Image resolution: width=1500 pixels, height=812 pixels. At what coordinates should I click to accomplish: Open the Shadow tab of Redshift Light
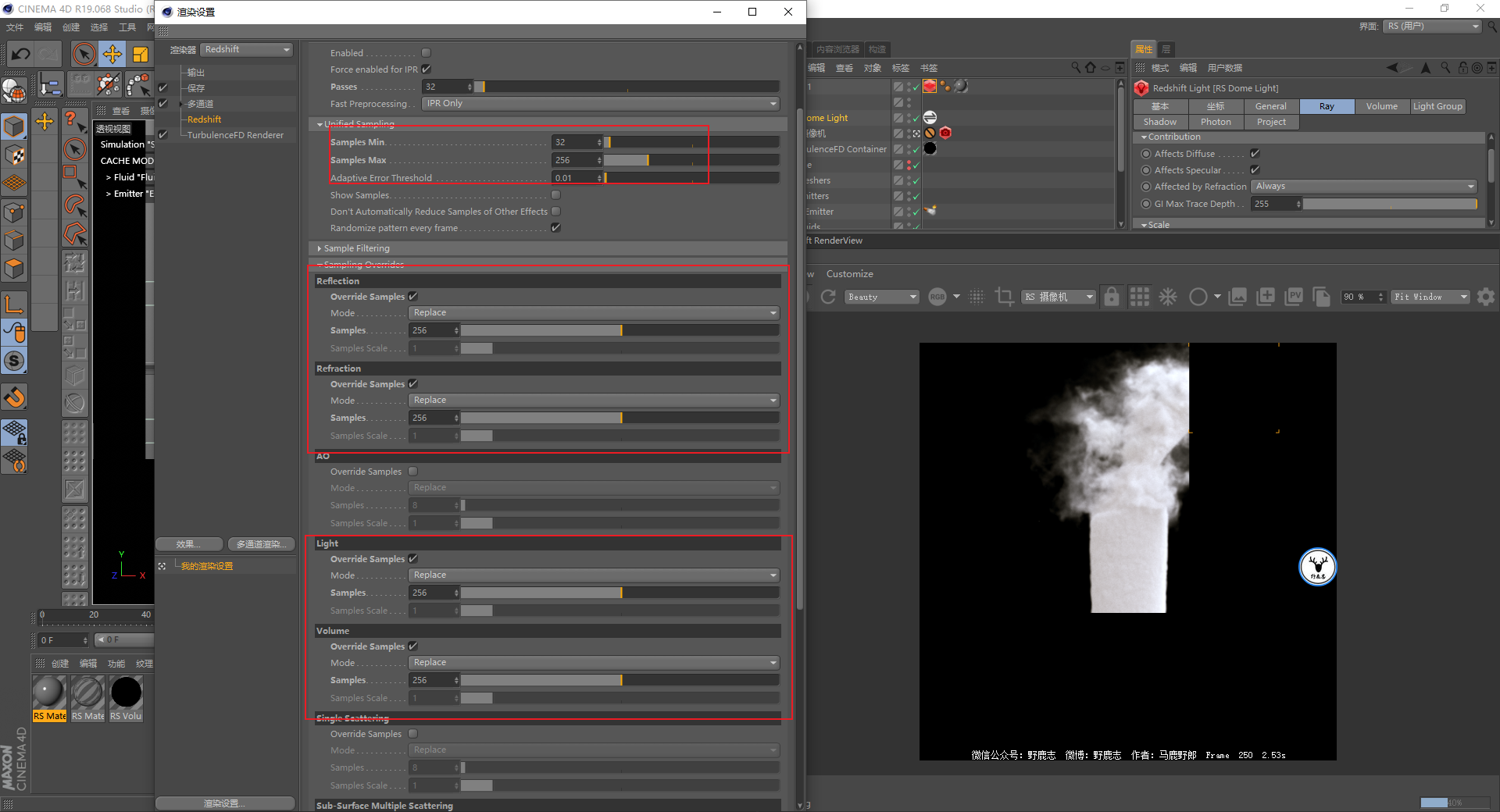1160,122
